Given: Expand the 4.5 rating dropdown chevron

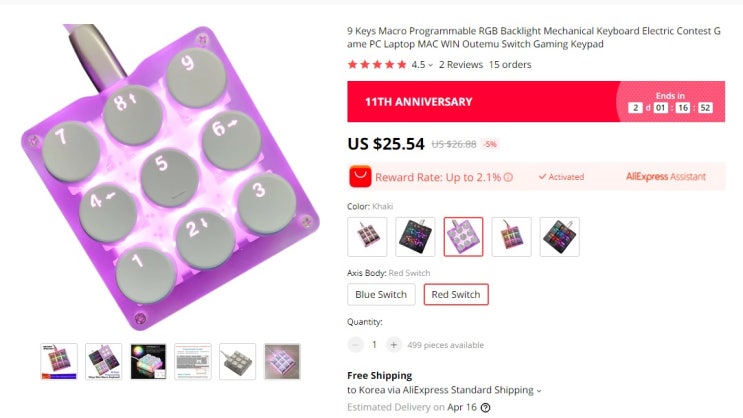Looking at the screenshot, I should tap(430, 65).
